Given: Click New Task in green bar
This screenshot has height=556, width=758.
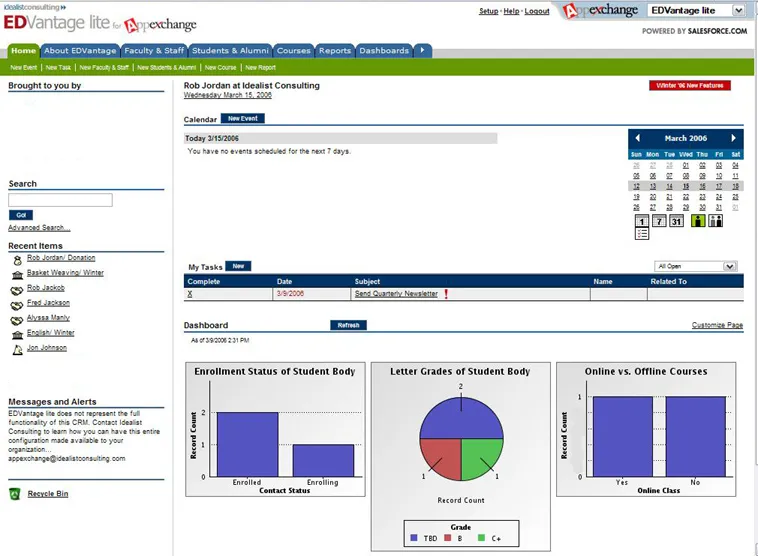Looking at the screenshot, I should point(58,68).
